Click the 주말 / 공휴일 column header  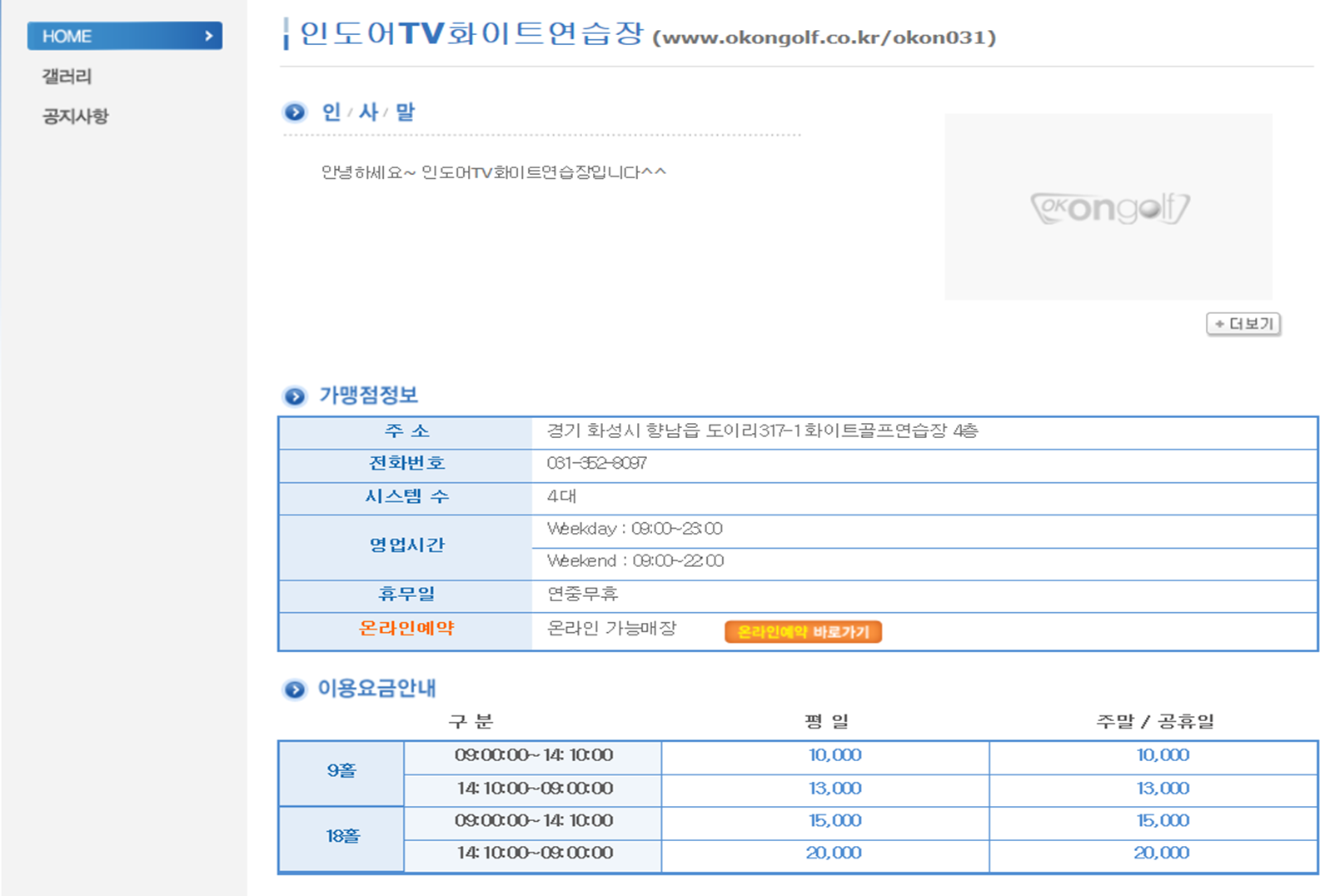[x=1154, y=721]
